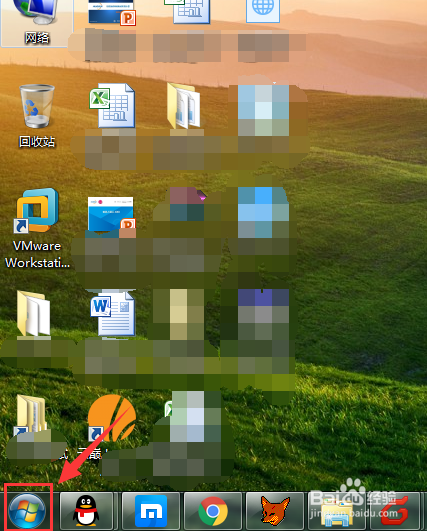Click the red G-shaped taskbar icon
This screenshot has width=427, height=531.
pyautogui.click(x=394, y=512)
